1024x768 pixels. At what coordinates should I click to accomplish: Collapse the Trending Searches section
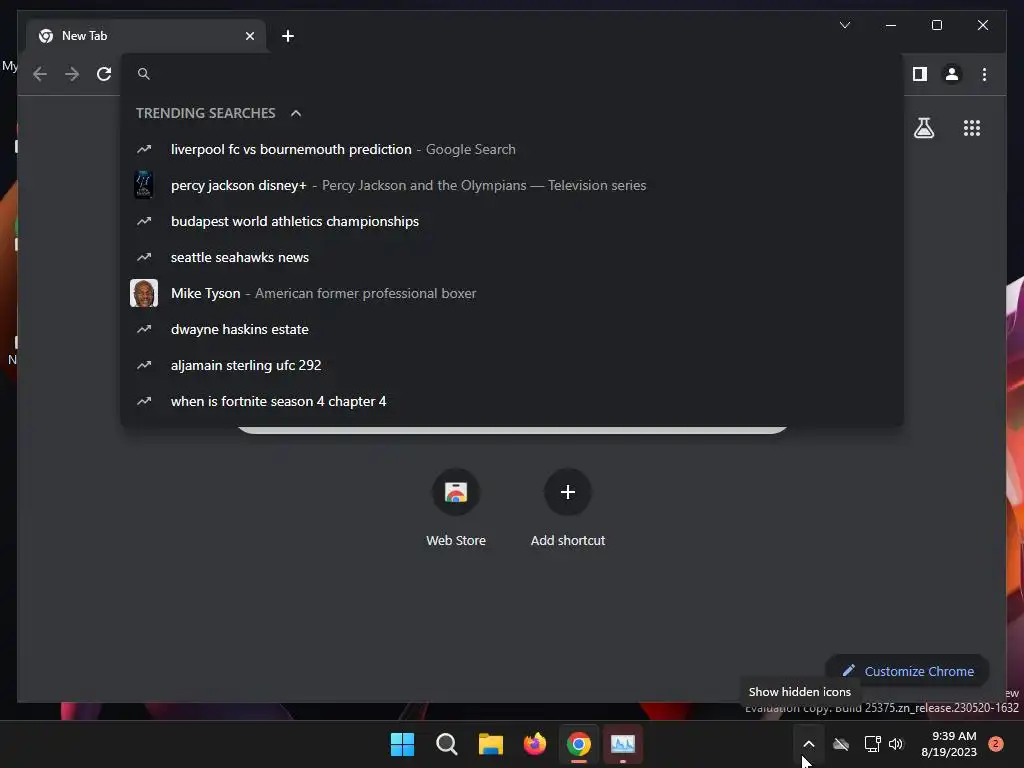tap(296, 113)
